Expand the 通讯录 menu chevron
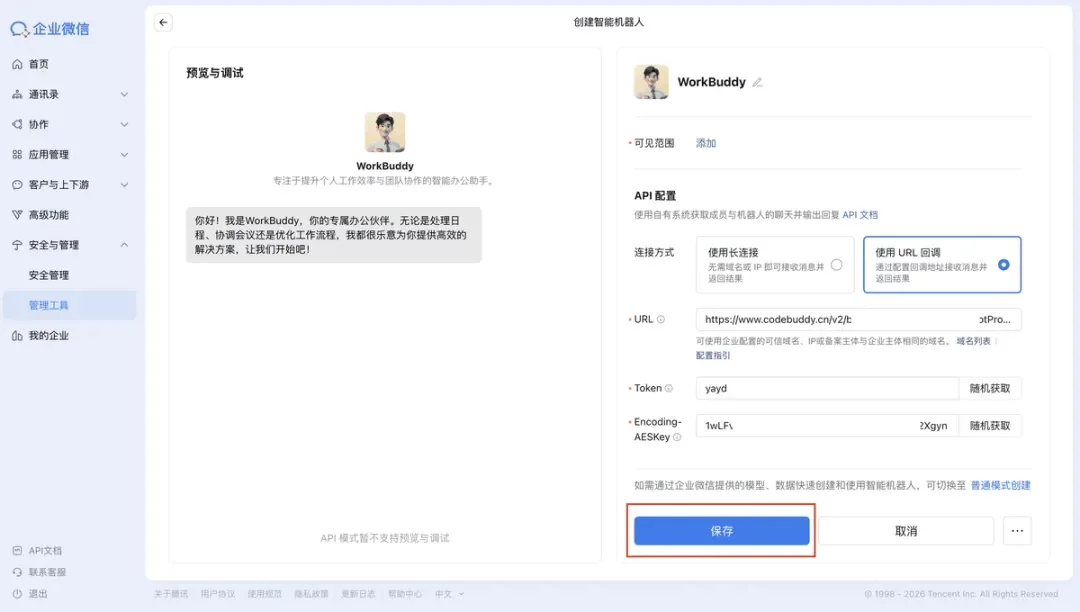Screen dimensions: 1080x612 [x=124, y=94]
